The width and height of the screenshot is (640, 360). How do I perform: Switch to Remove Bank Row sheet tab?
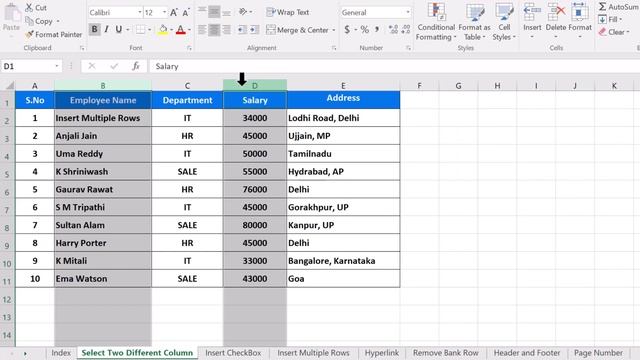pyautogui.click(x=445, y=353)
